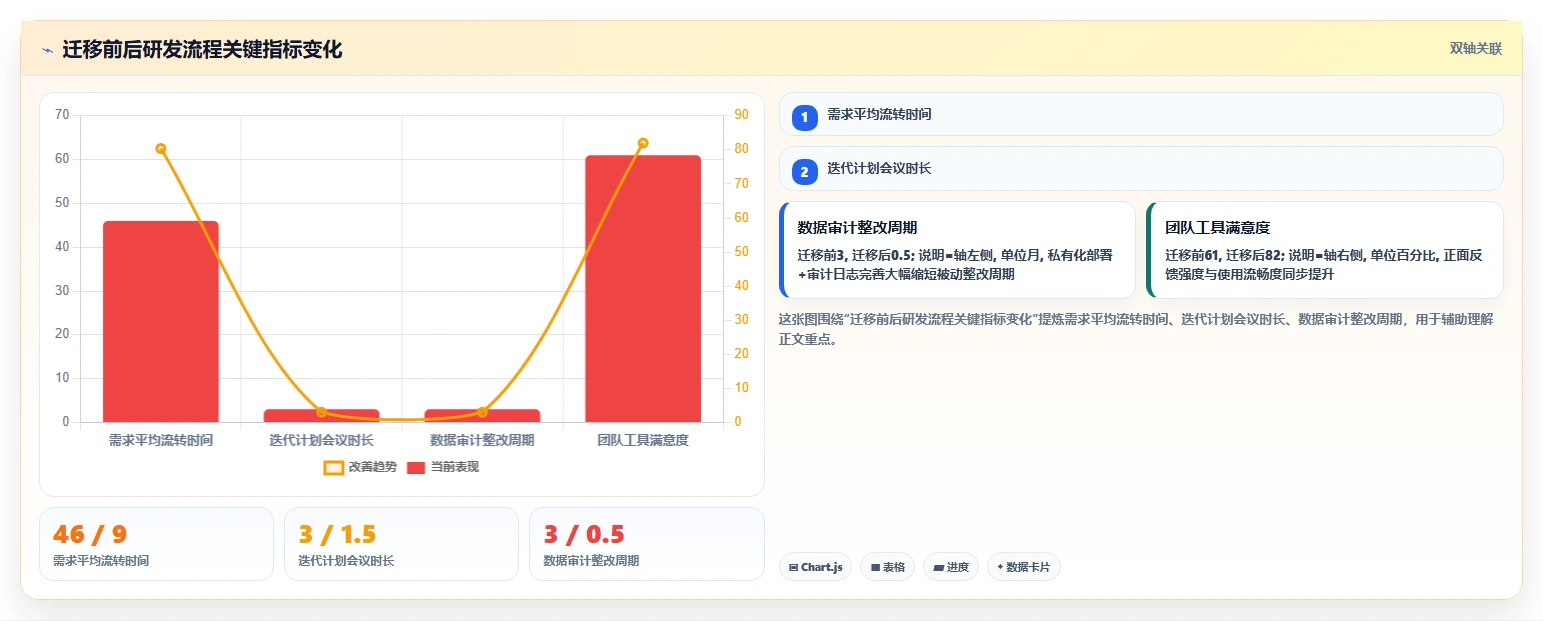Toggle the 改善趋势 legend item
The height and width of the screenshot is (621, 1543).
tap(360, 467)
